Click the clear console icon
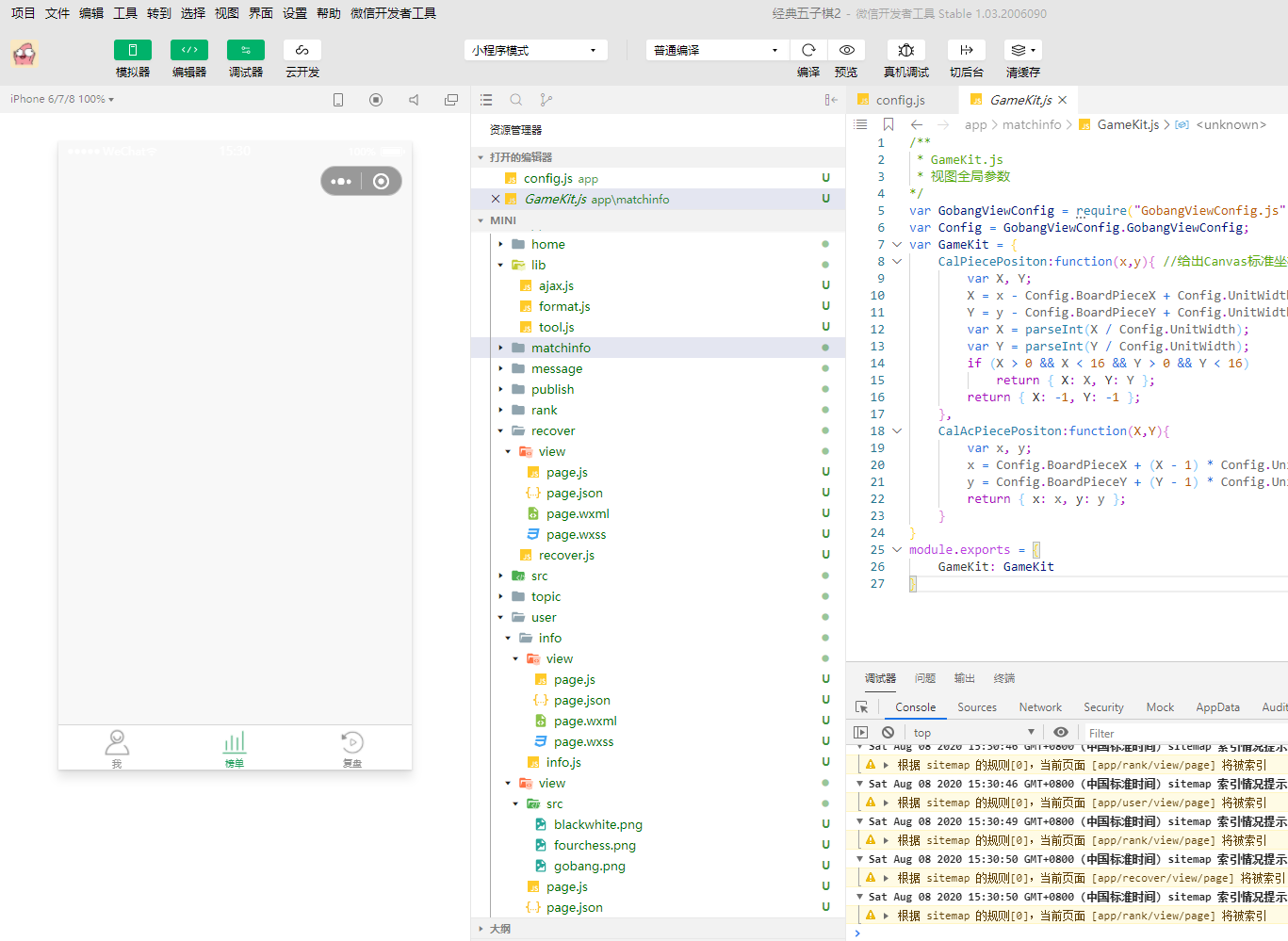1288x941 pixels. (888, 733)
